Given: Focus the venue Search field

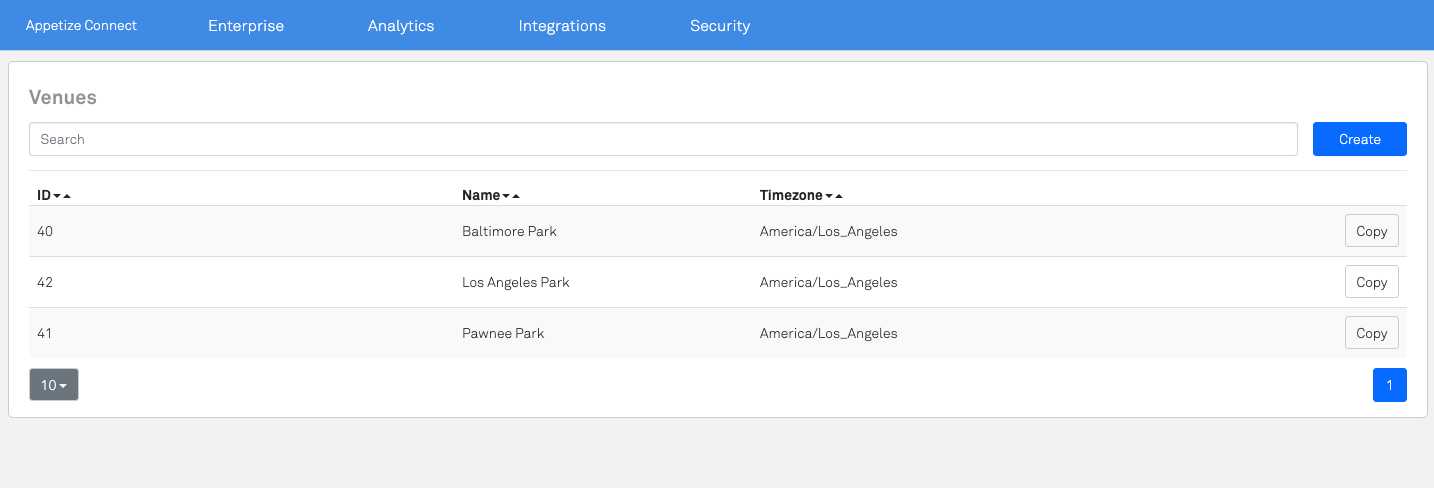Looking at the screenshot, I should (x=663, y=139).
